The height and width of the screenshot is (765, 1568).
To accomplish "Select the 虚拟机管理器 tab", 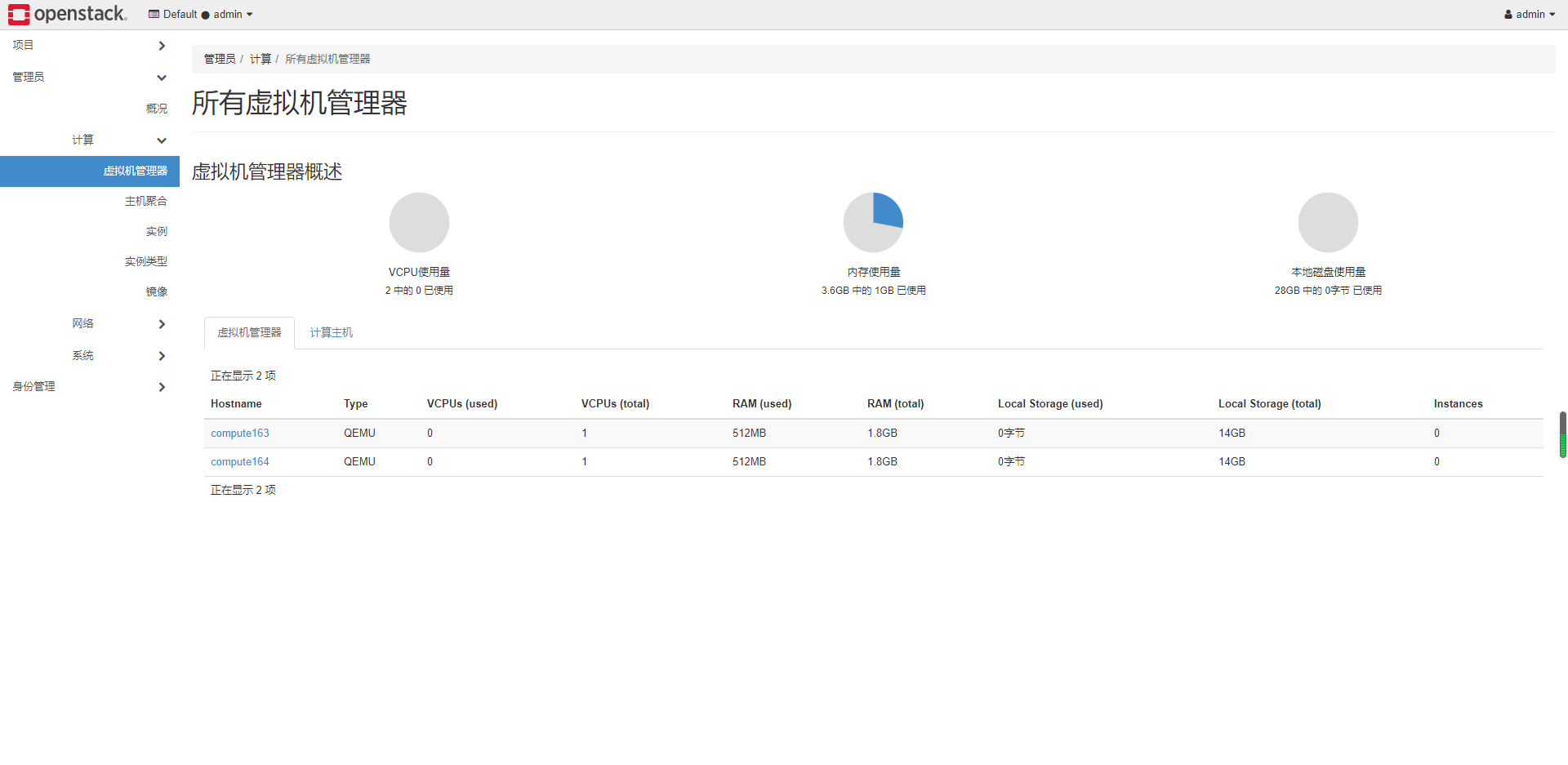I will pyautogui.click(x=249, y=332).
